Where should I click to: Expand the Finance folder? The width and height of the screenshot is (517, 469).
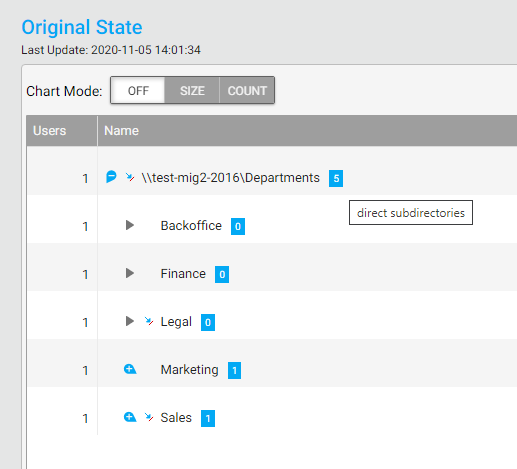(130, 273)
